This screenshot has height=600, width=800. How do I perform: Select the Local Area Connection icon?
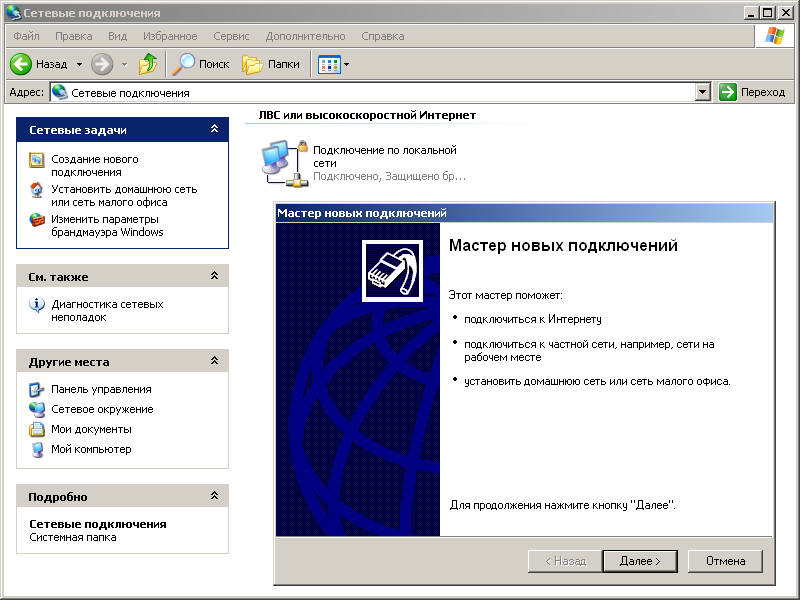click(283, 162)
